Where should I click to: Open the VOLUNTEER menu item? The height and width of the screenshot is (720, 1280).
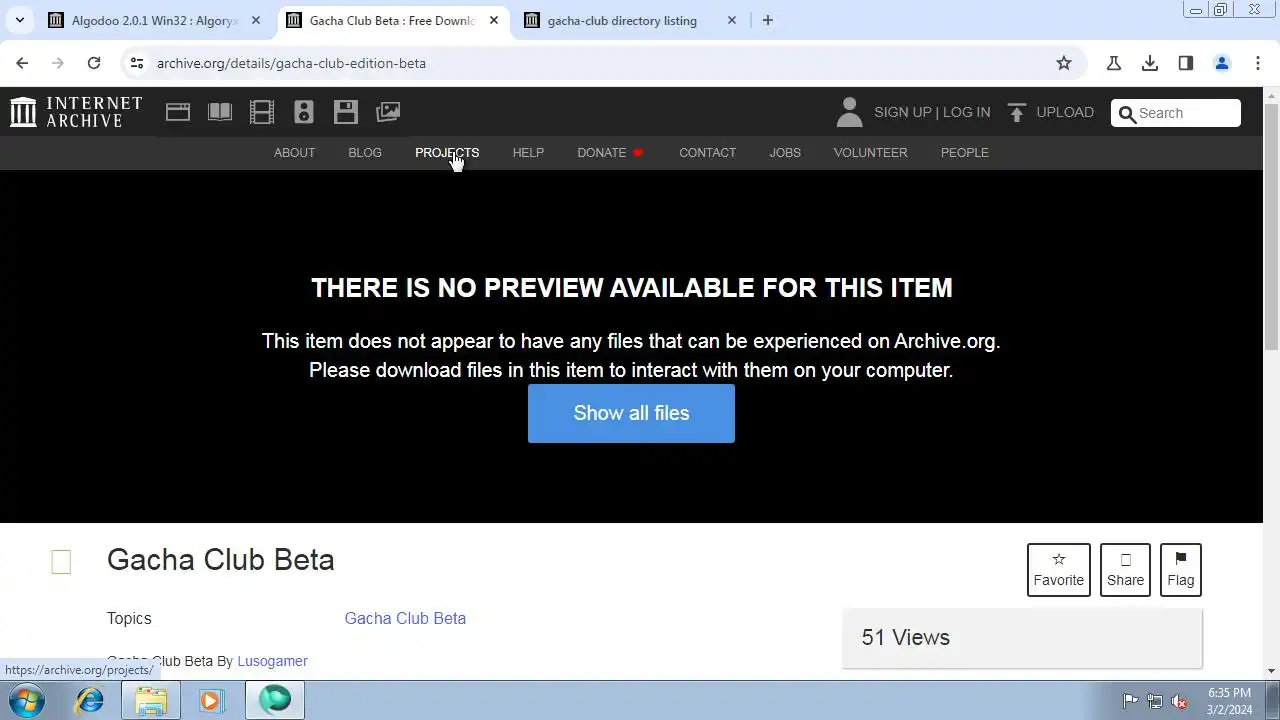pos(871,153)
